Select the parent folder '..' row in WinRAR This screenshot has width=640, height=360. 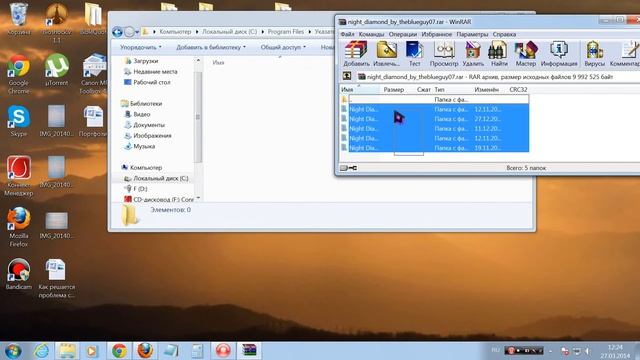click(435, 99)
